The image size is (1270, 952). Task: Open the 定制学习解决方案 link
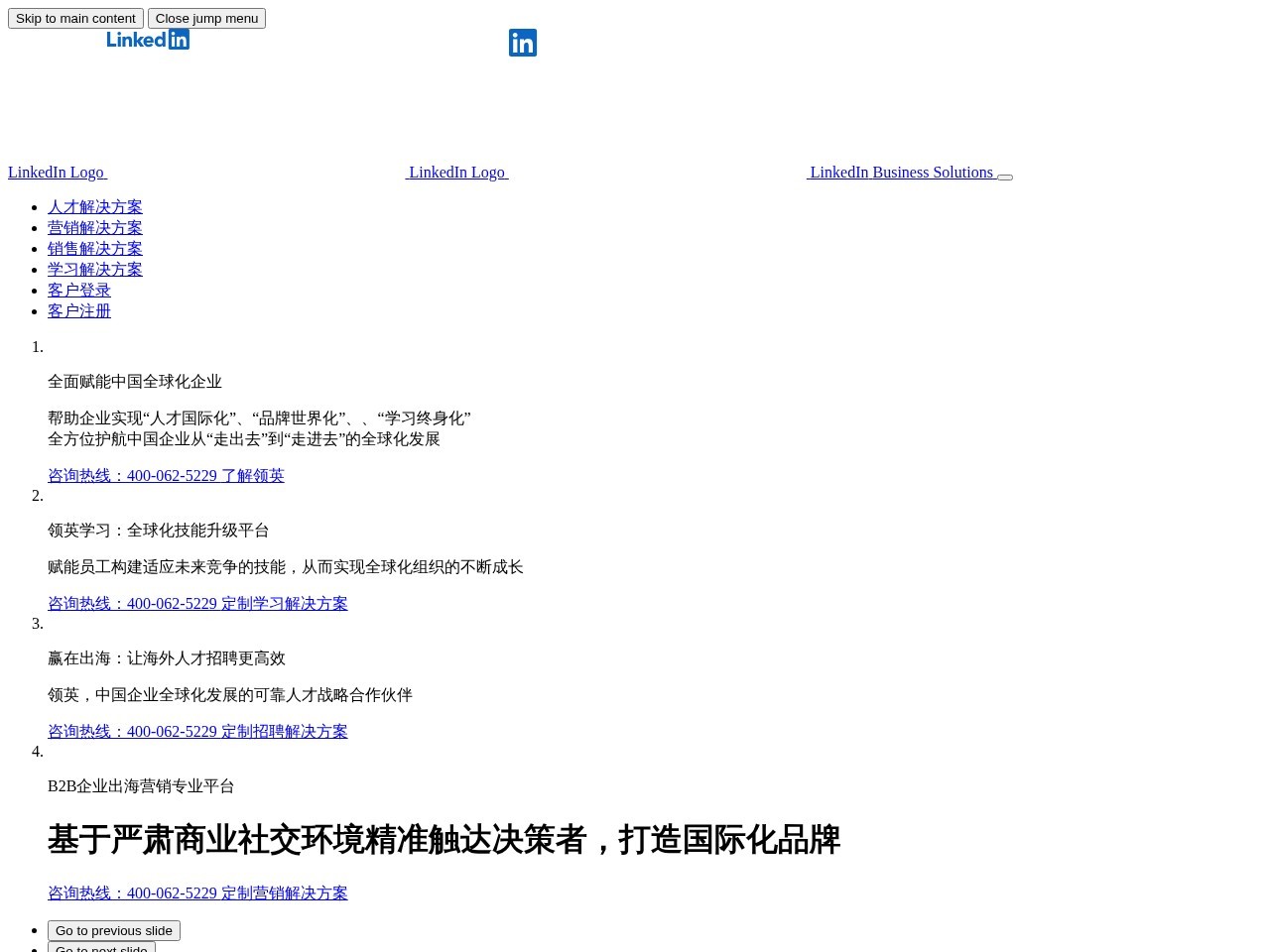285,604
